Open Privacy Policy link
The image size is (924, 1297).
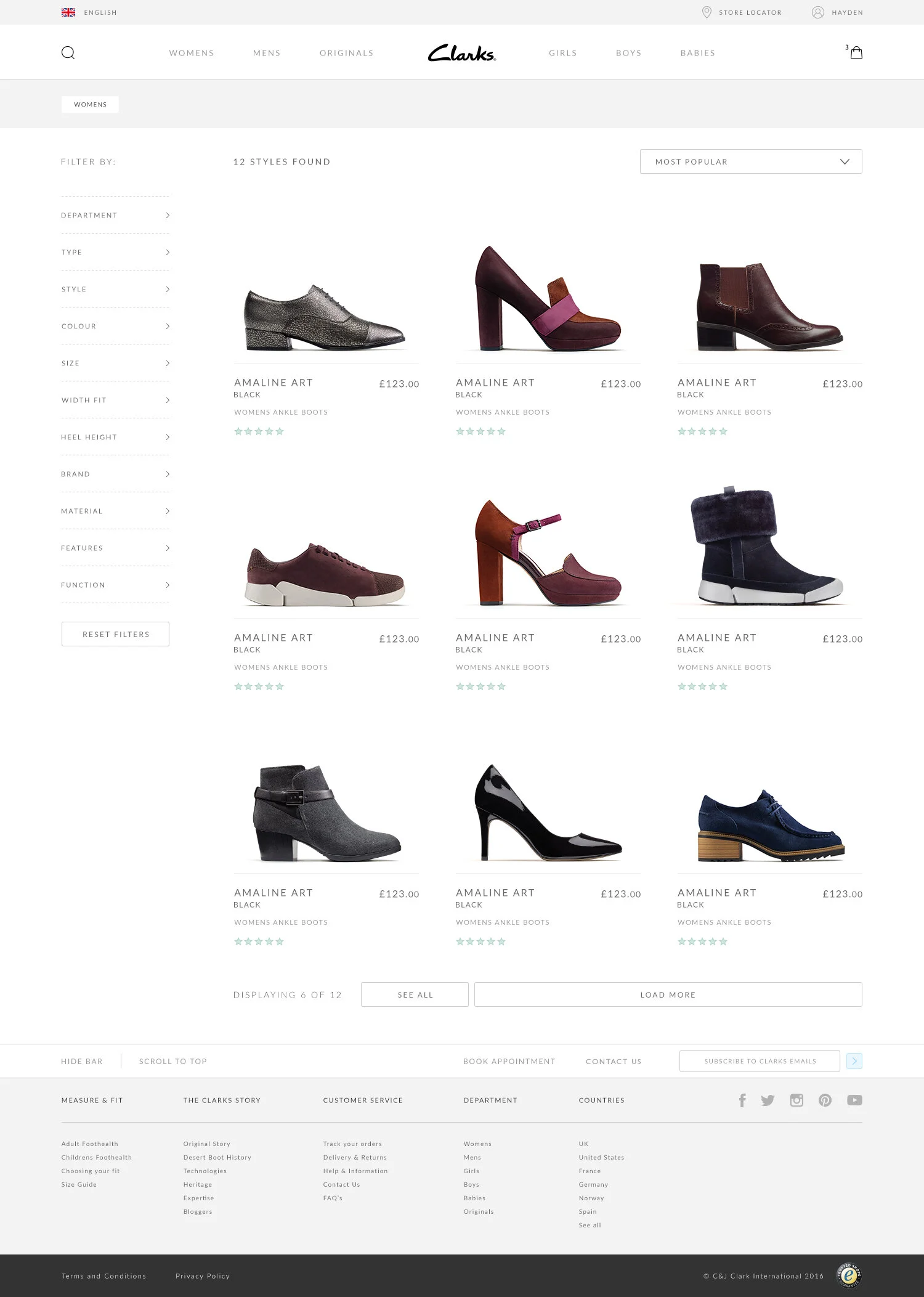[203, 1276]
